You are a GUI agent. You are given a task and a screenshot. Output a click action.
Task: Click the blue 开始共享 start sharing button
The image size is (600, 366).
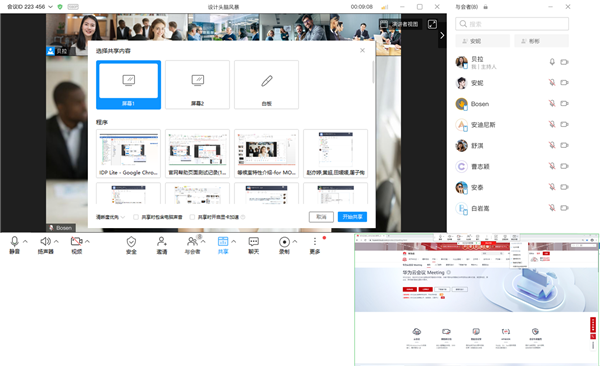(x=352, y=217)
